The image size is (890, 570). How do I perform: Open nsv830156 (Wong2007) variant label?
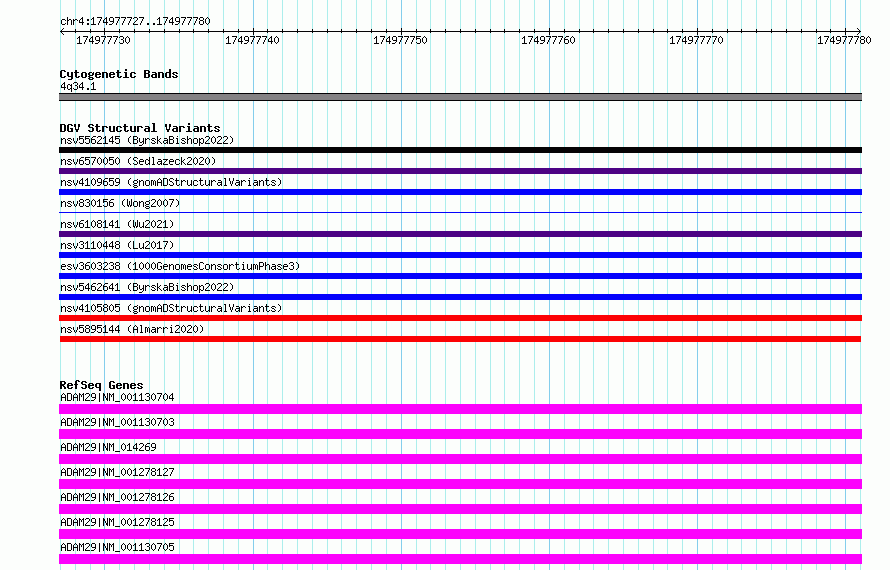(x=120, y=203)
